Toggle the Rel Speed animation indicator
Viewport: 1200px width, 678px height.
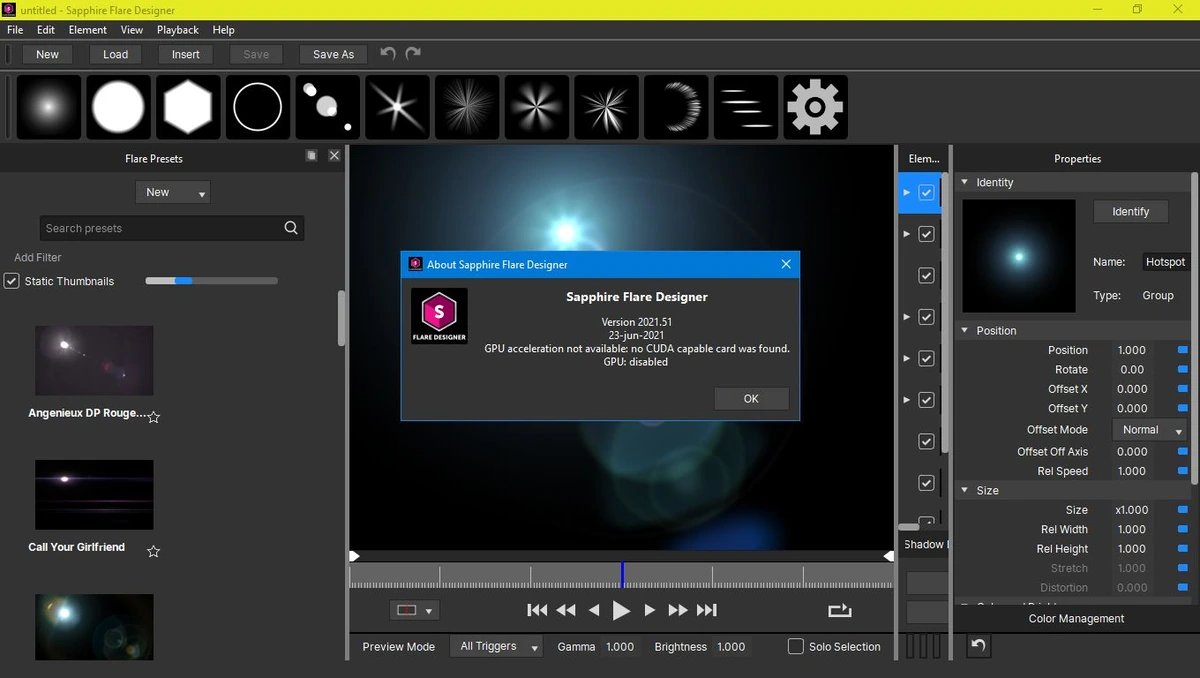point(1183,471)
